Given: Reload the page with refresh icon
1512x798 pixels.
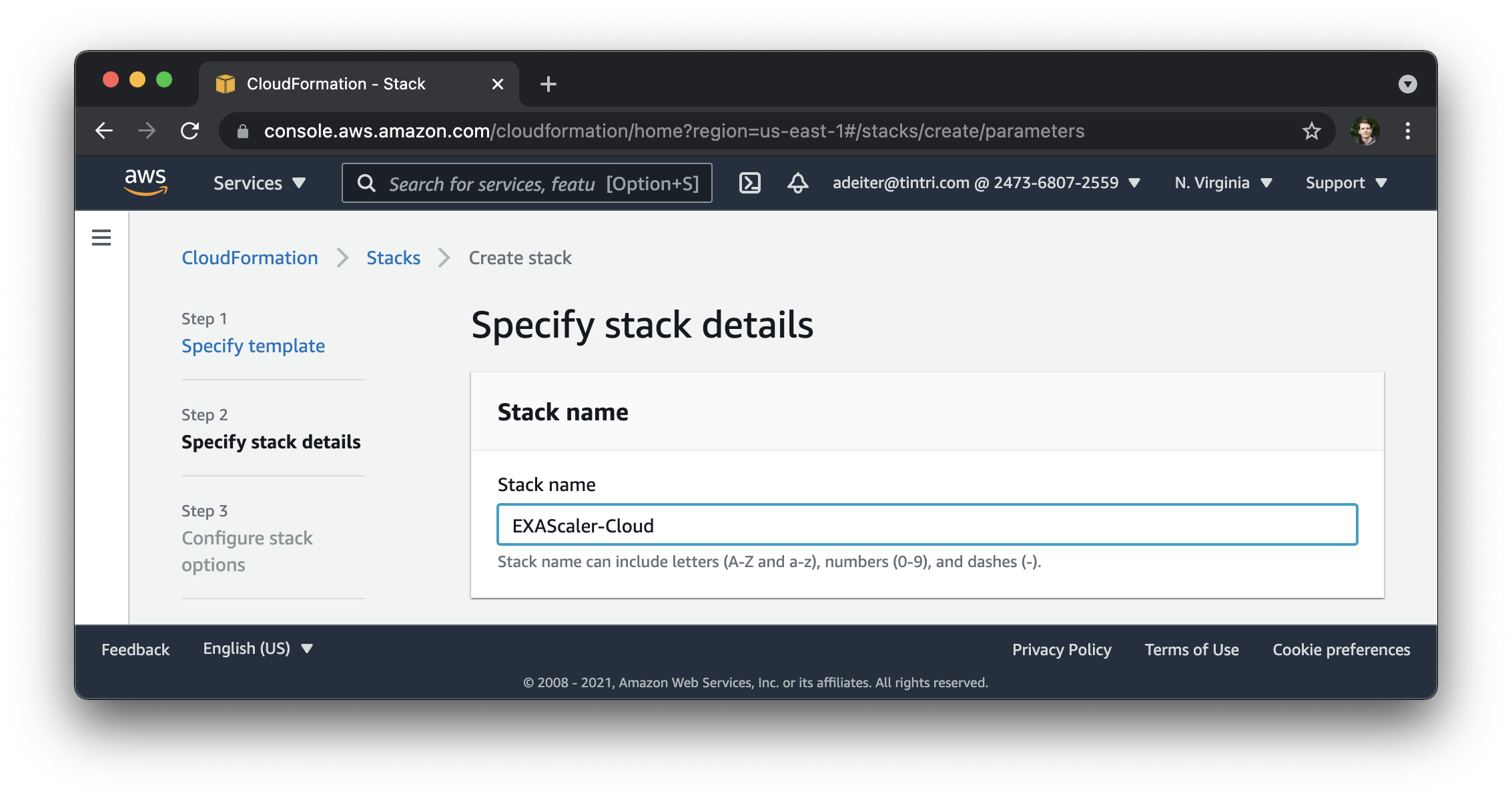Looking at the screenshot, I should tap(190, 131).
